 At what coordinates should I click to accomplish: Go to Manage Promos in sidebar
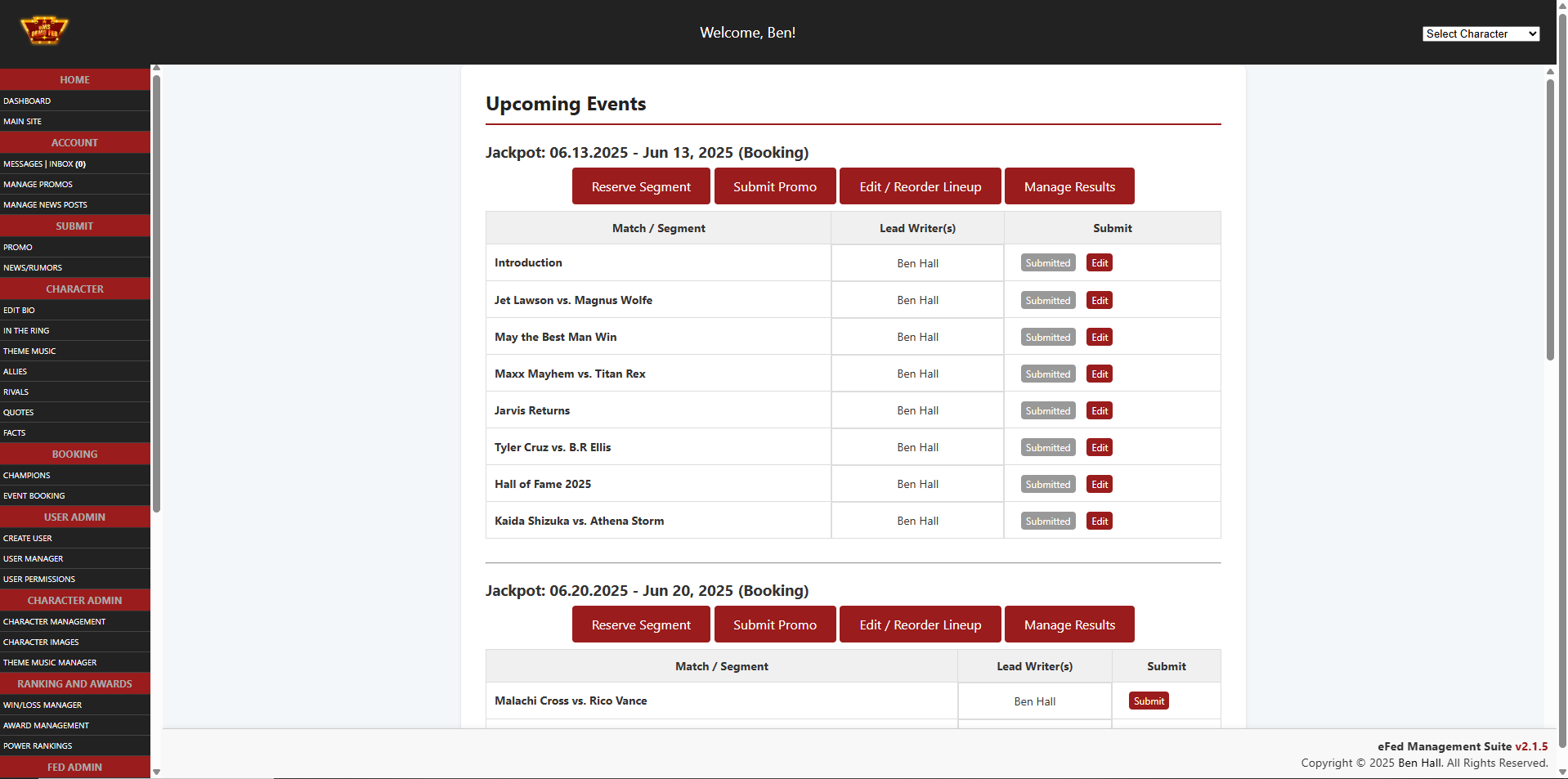(x=38, y=185)
